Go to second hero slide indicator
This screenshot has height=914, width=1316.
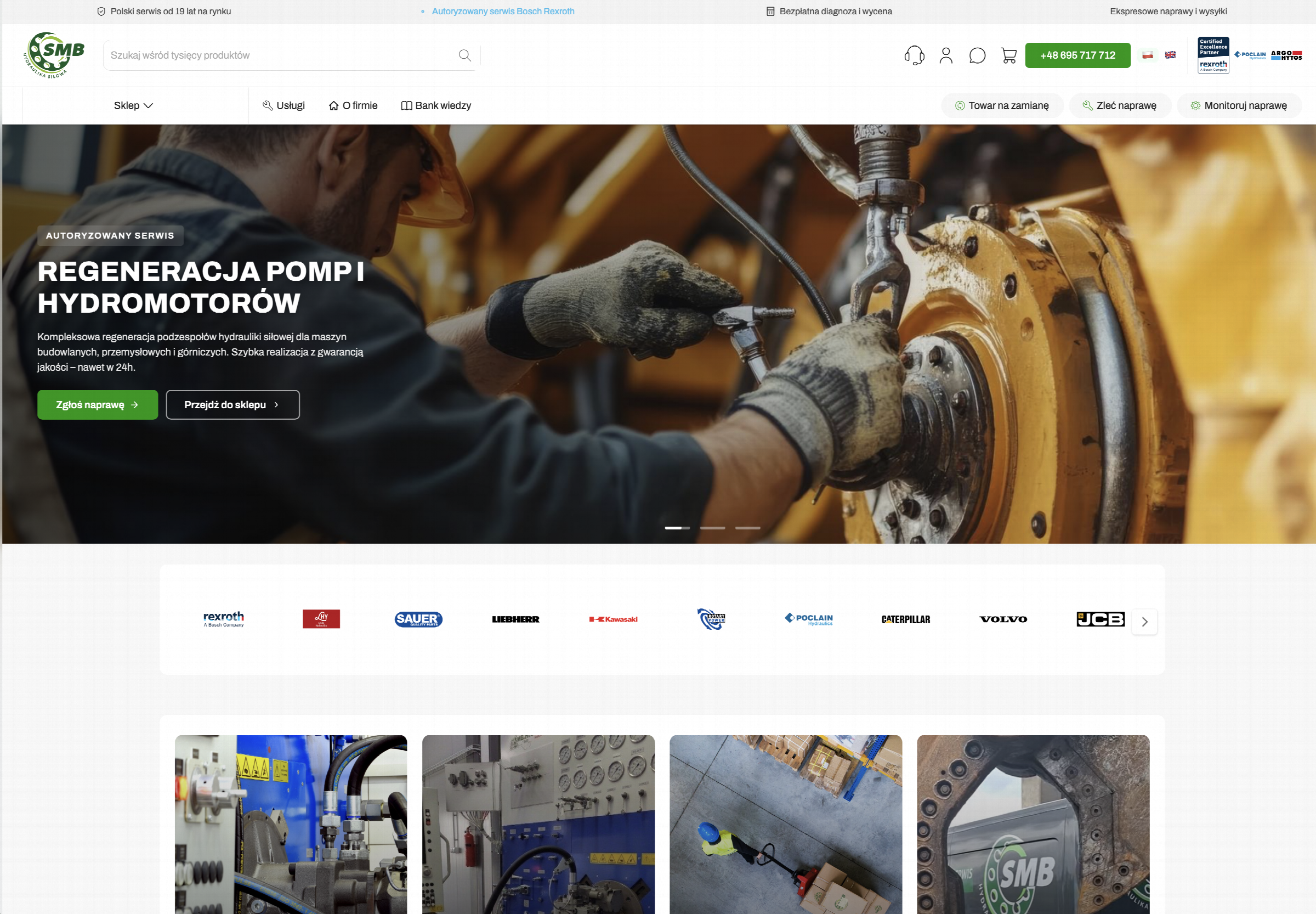712,527
